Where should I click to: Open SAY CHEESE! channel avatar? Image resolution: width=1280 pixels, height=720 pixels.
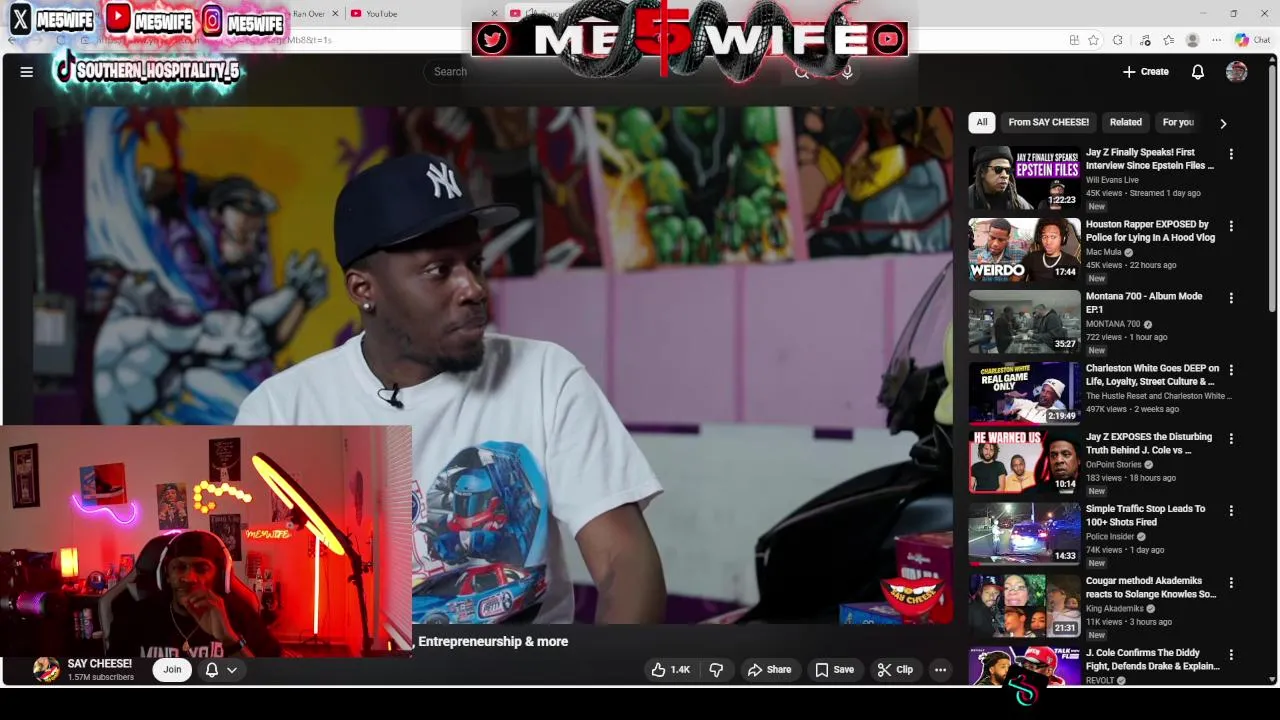[46, 670]
